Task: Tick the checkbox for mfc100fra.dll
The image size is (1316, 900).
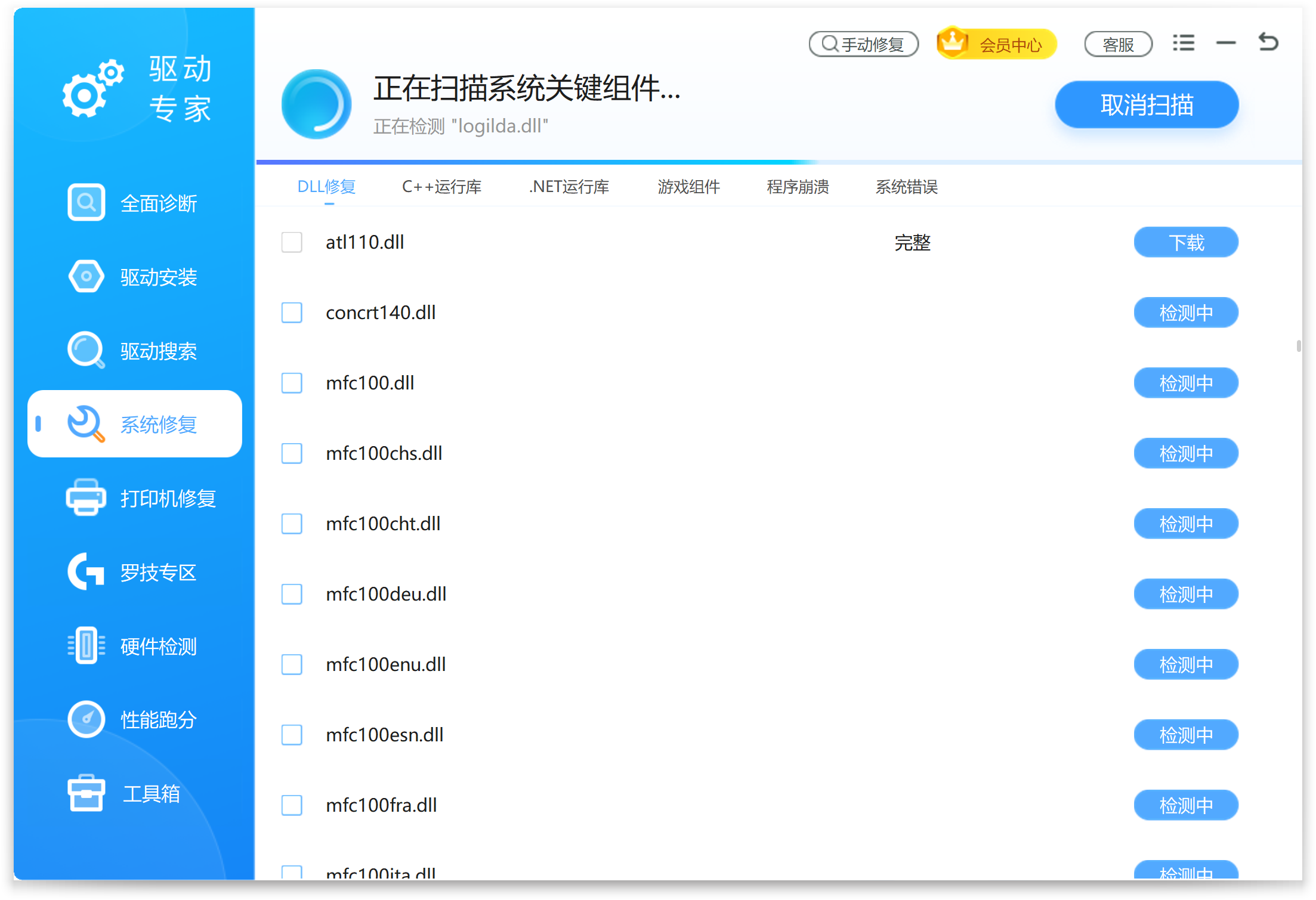Action: (x=292, y=805)
